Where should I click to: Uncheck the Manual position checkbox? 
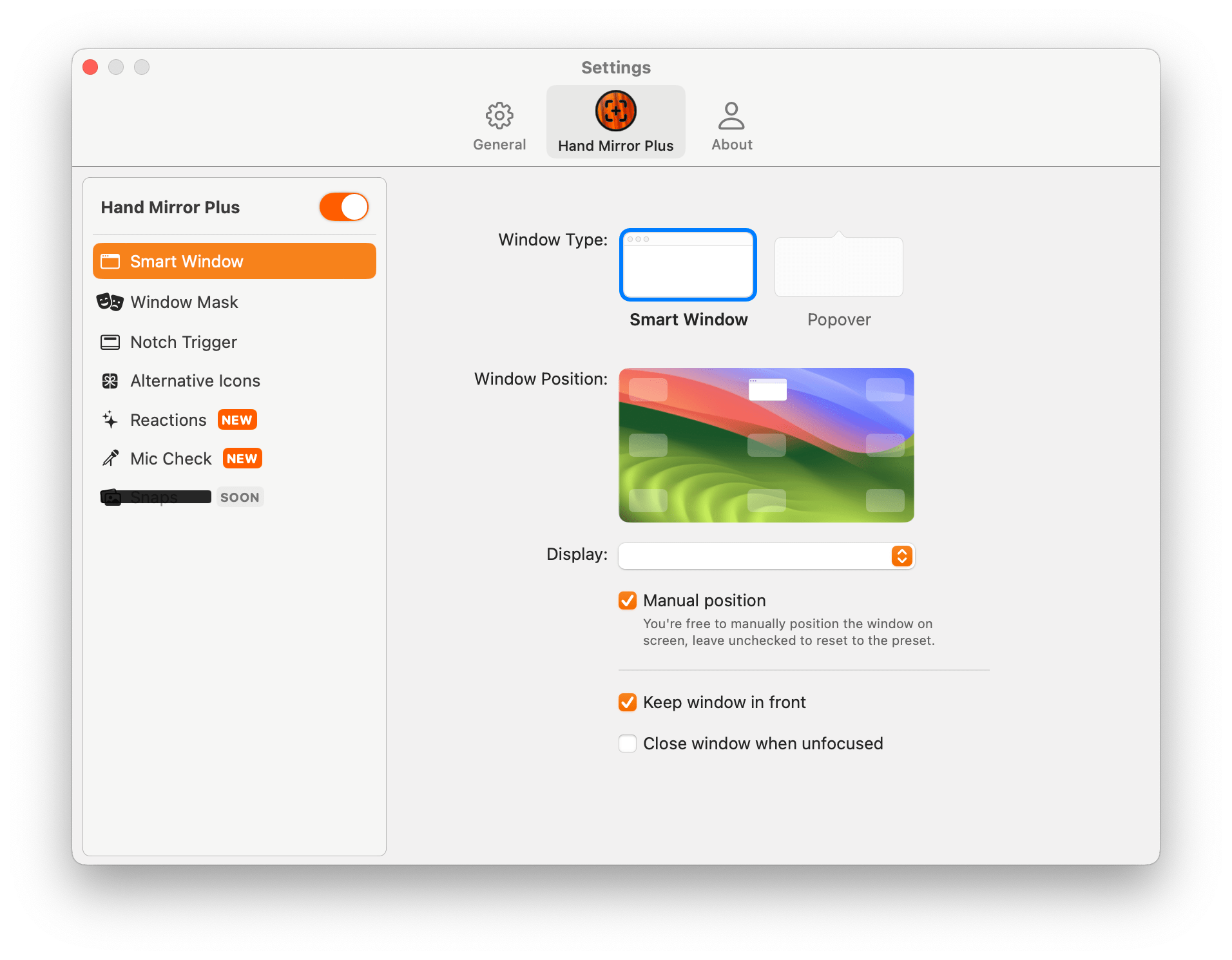628,600
